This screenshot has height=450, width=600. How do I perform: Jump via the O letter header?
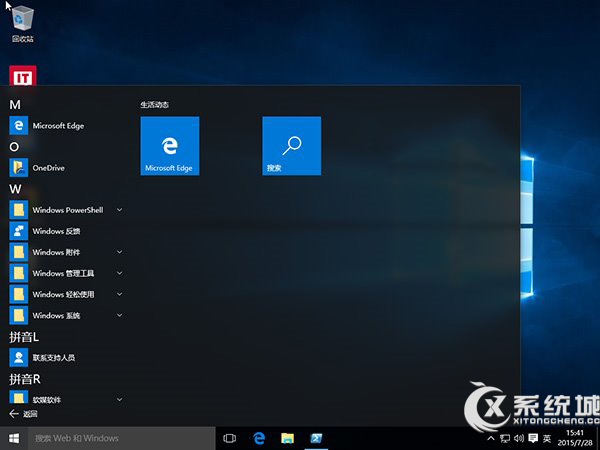(14, 147)
